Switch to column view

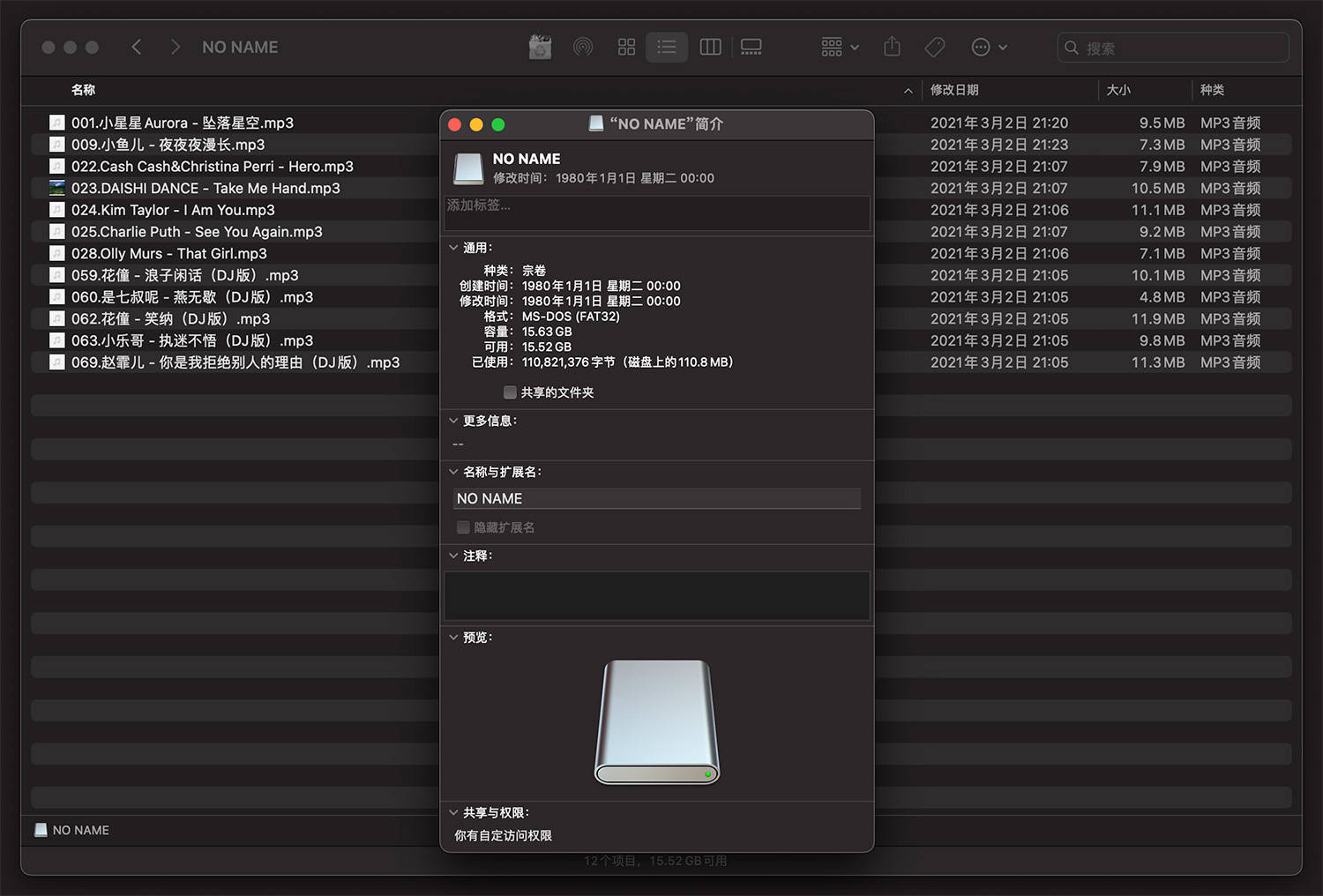(x=710, y=48)
